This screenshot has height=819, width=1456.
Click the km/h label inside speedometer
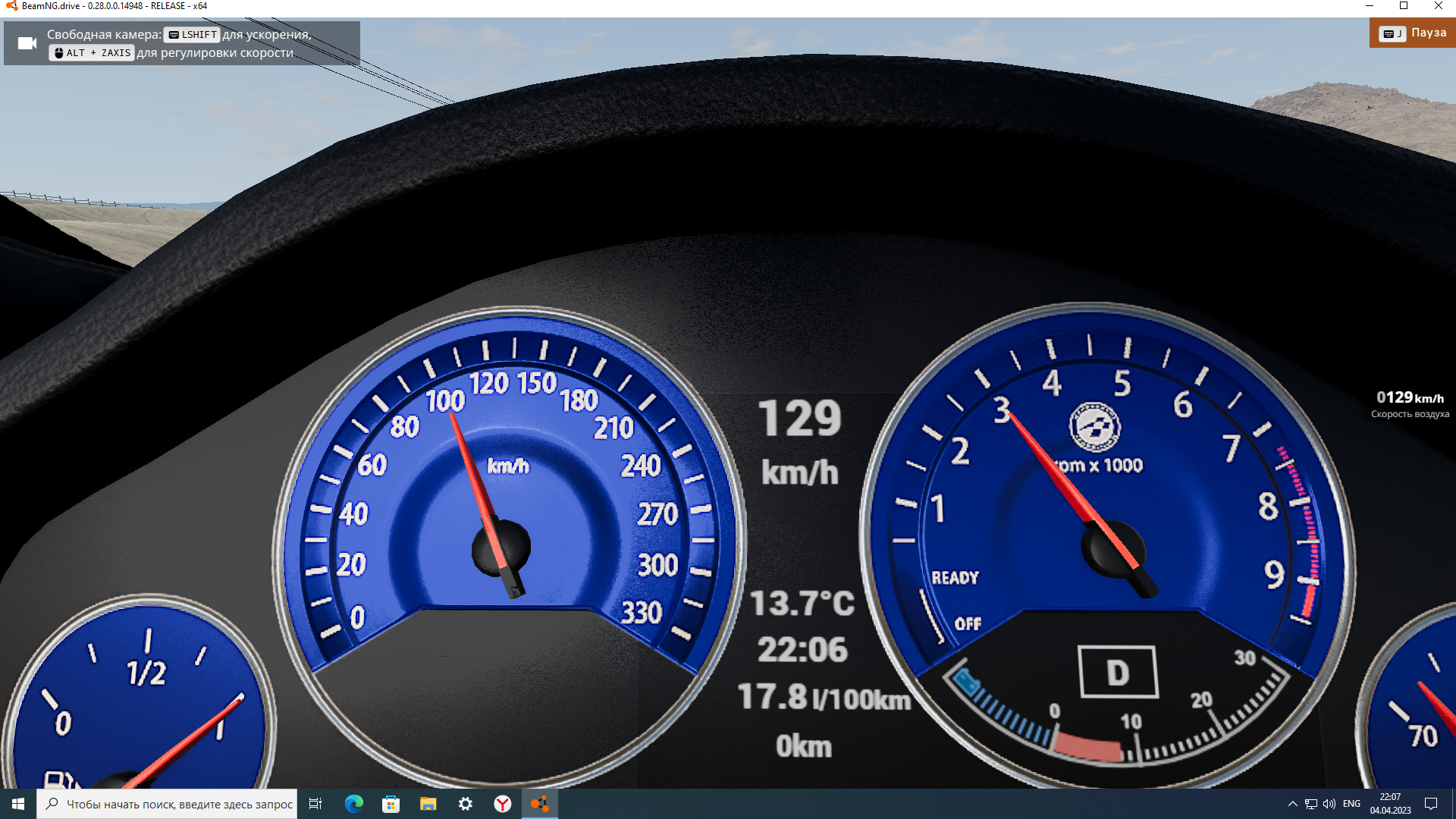[x=507, y=466]
